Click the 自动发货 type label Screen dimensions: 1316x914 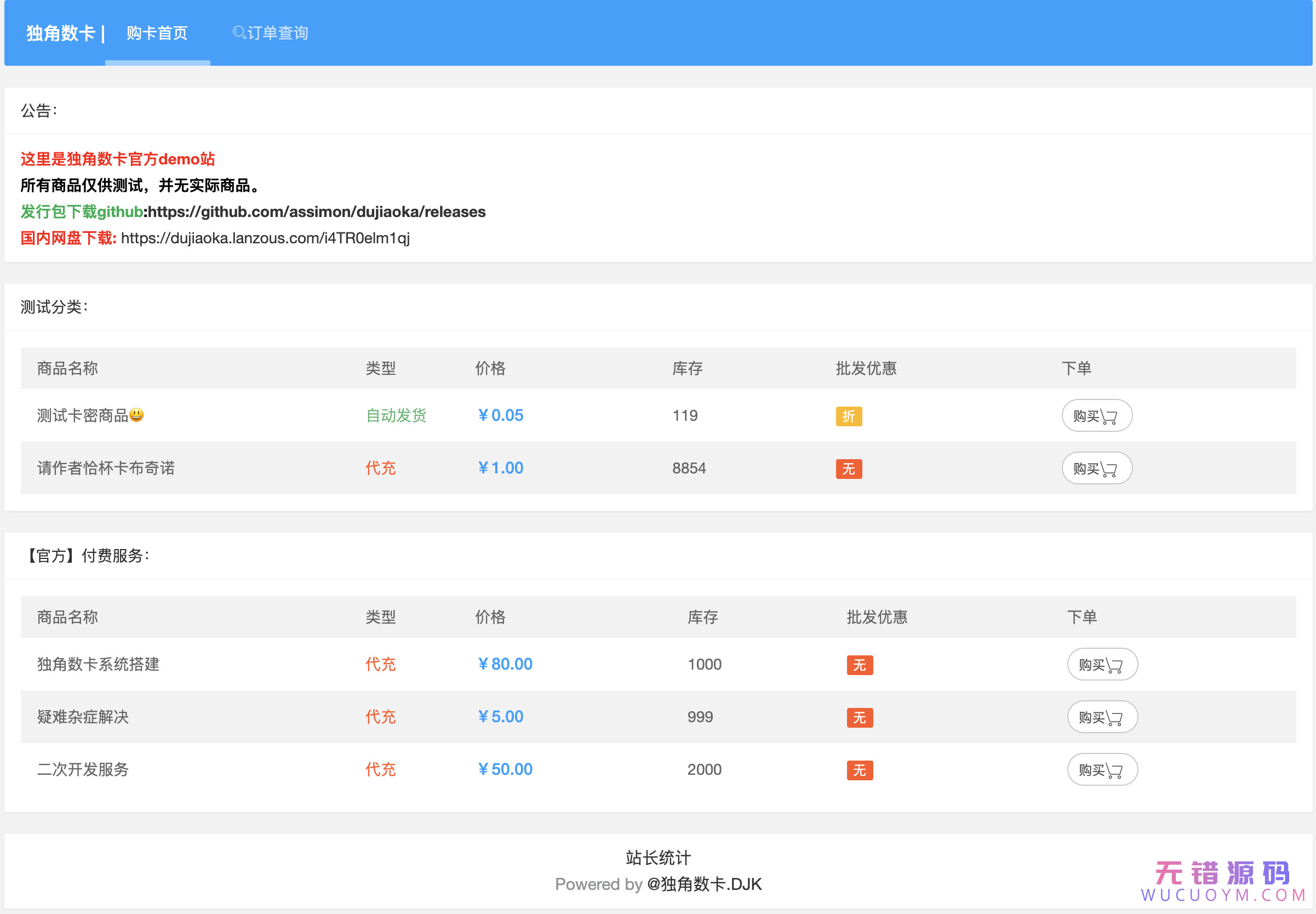click(x=396, y=416)
